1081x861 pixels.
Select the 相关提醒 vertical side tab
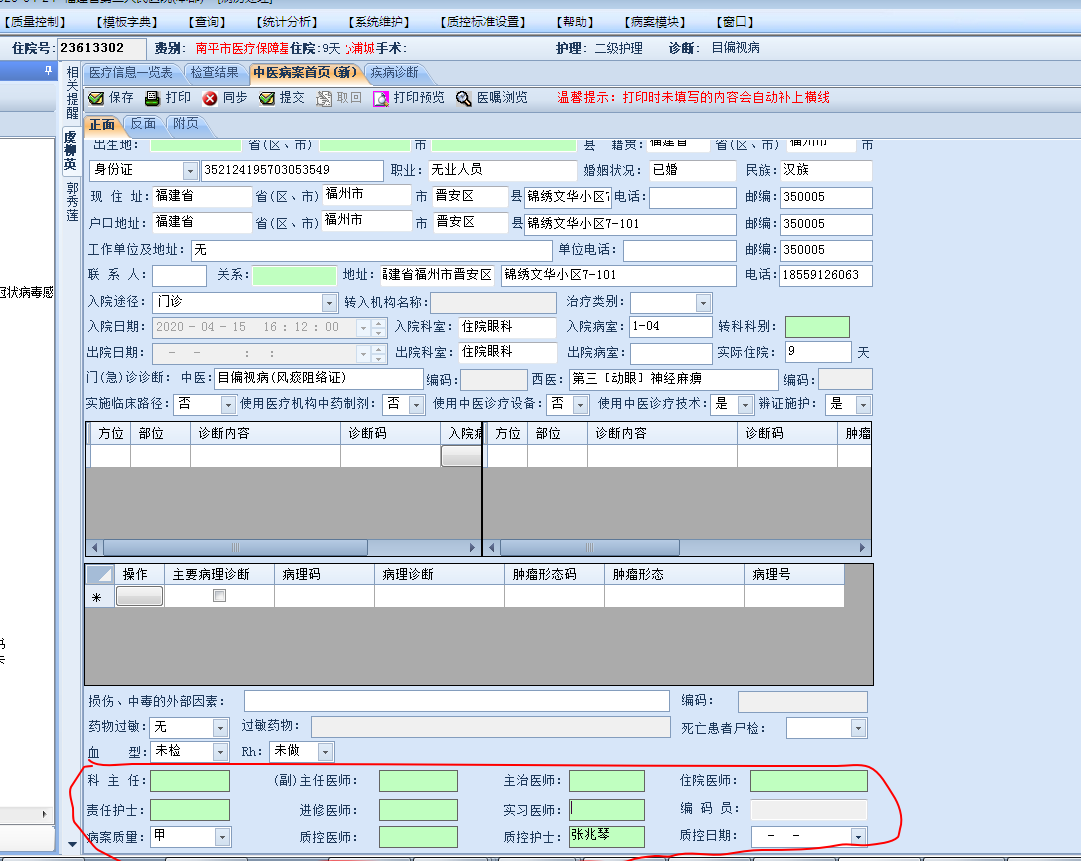tap(72, 93)
